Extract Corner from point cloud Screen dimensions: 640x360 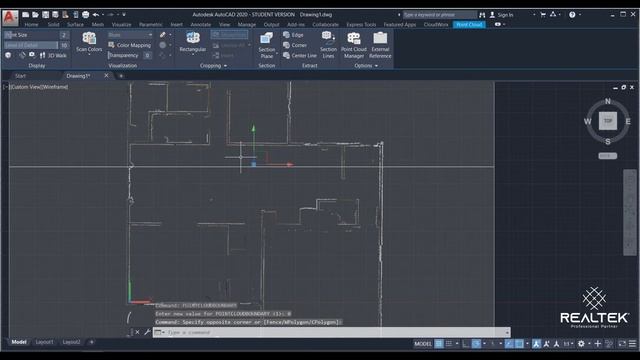[295, 45]
